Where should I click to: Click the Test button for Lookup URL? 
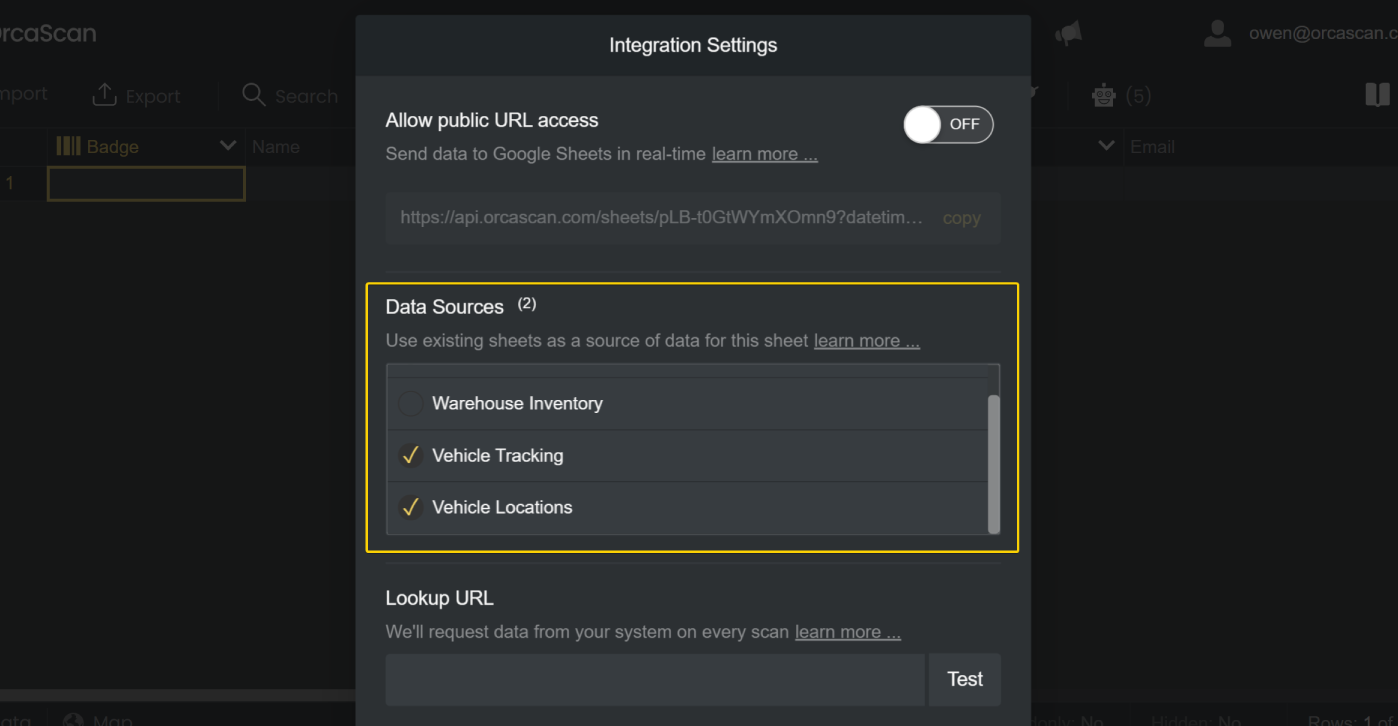tap(964, 679)
